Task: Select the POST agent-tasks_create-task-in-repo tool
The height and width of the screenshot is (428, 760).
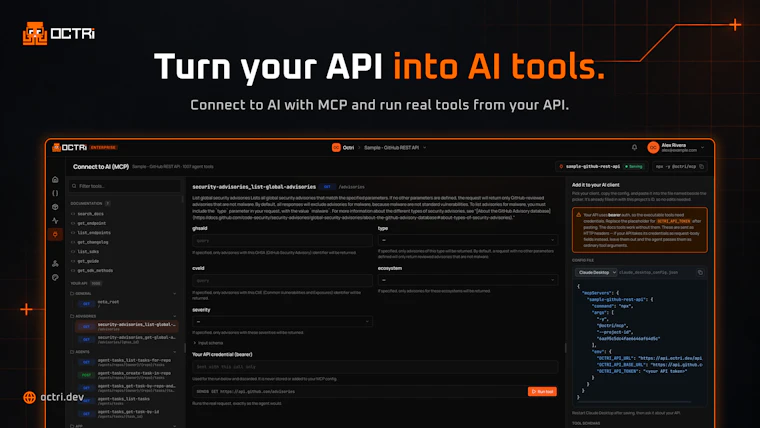Action: (x=127, y=375)
